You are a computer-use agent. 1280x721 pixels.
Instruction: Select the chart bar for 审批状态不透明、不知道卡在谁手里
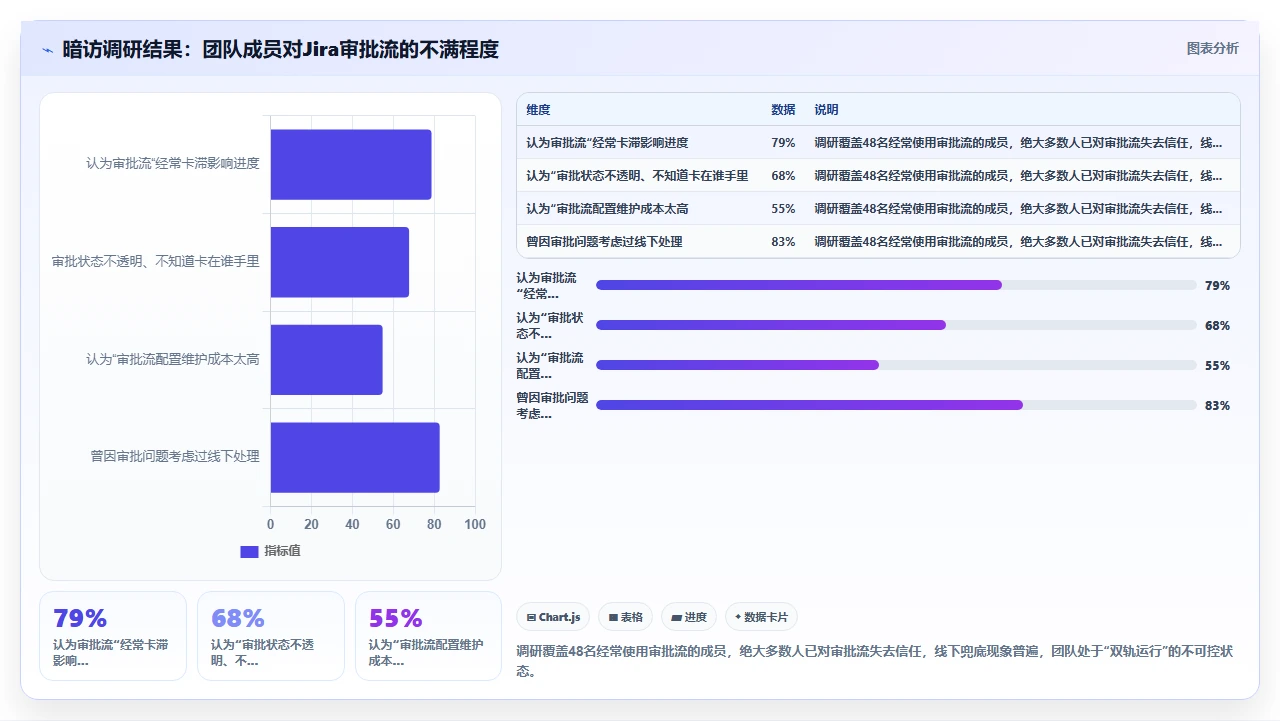coord(340,262)
